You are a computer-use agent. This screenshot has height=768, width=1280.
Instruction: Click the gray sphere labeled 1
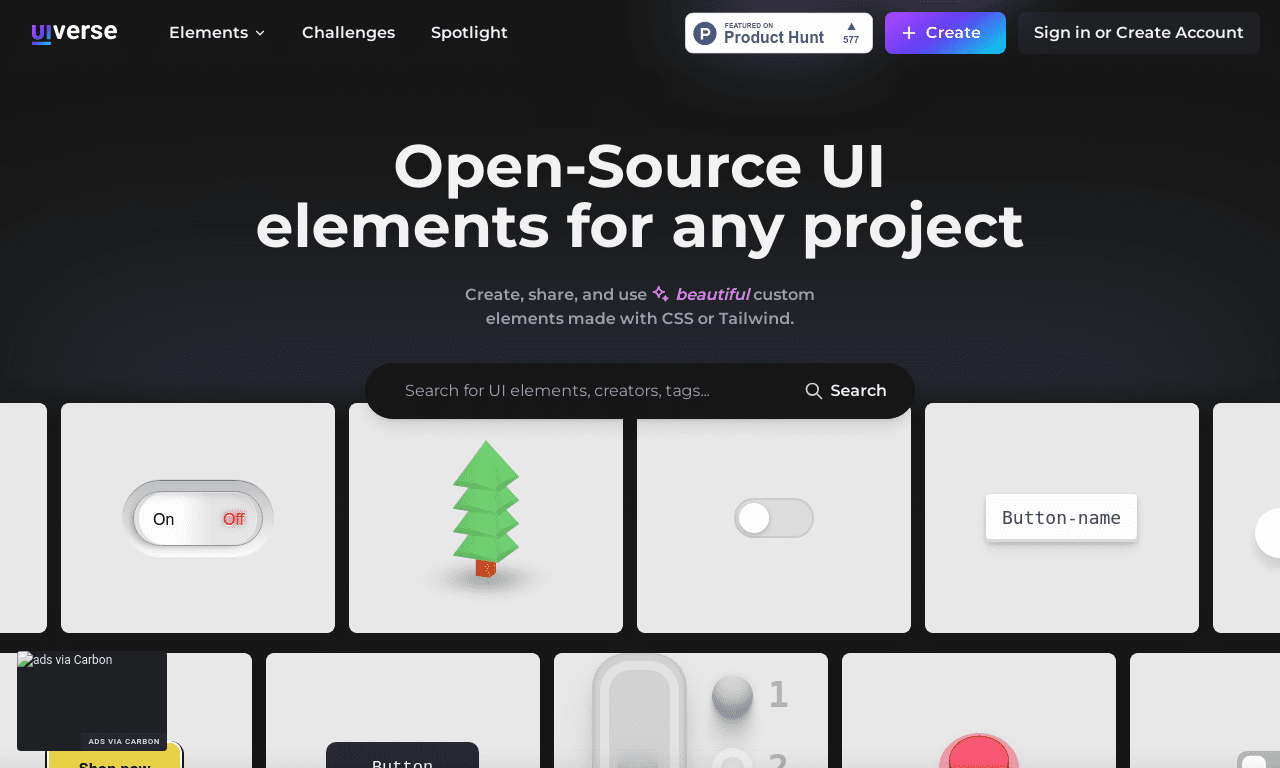tap(732, 696)
